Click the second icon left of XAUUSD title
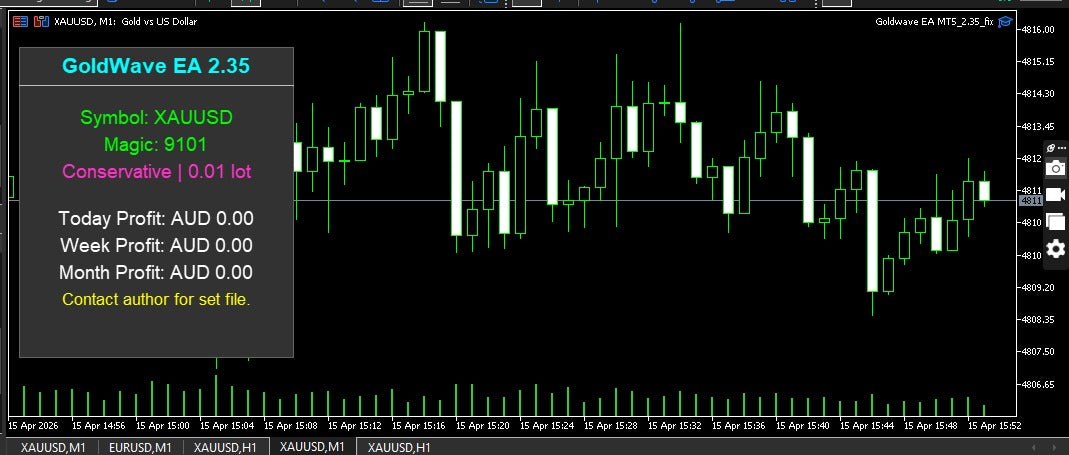 click(x=41, y=21)
